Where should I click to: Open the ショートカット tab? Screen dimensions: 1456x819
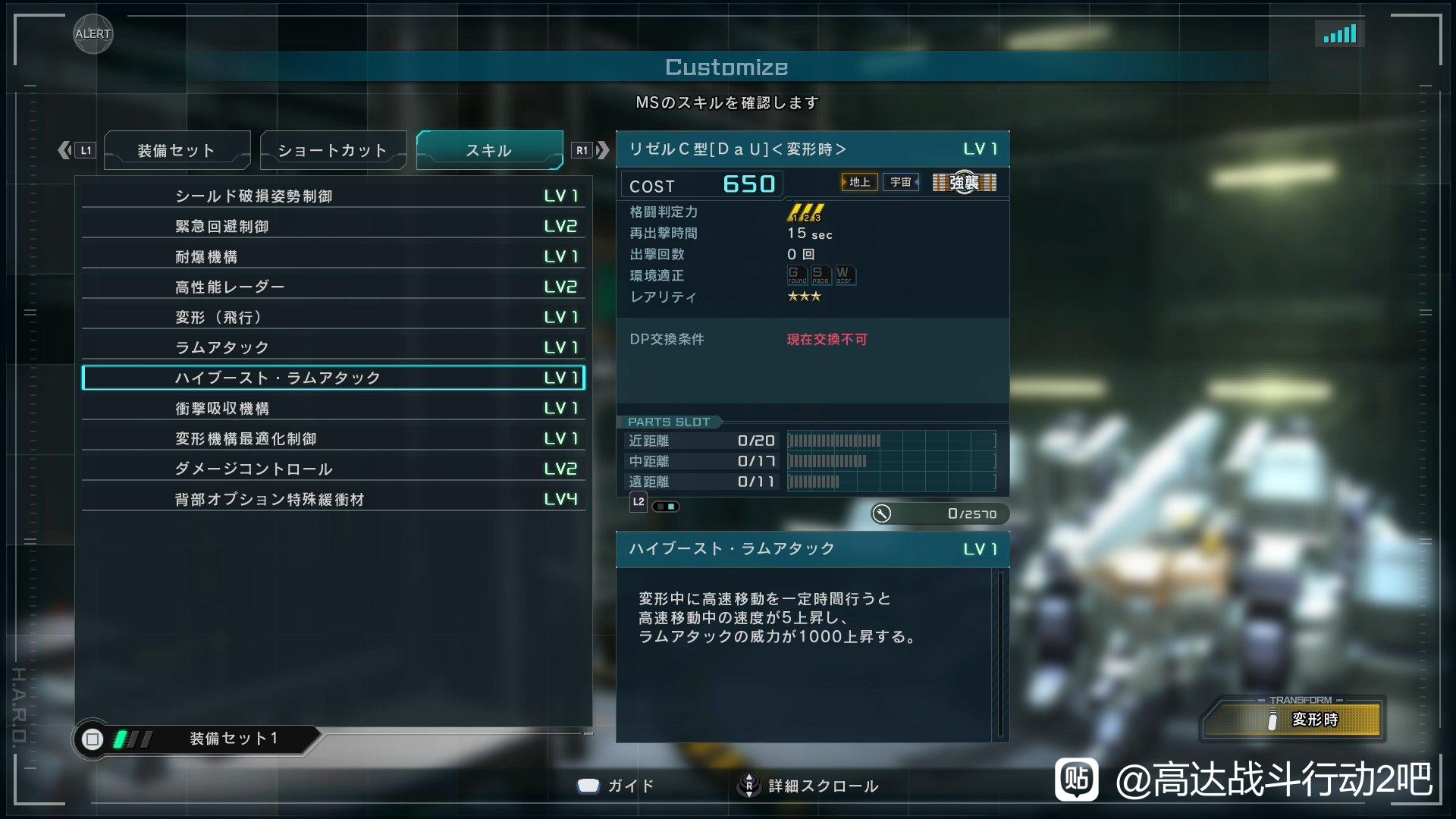coord(333,150)
